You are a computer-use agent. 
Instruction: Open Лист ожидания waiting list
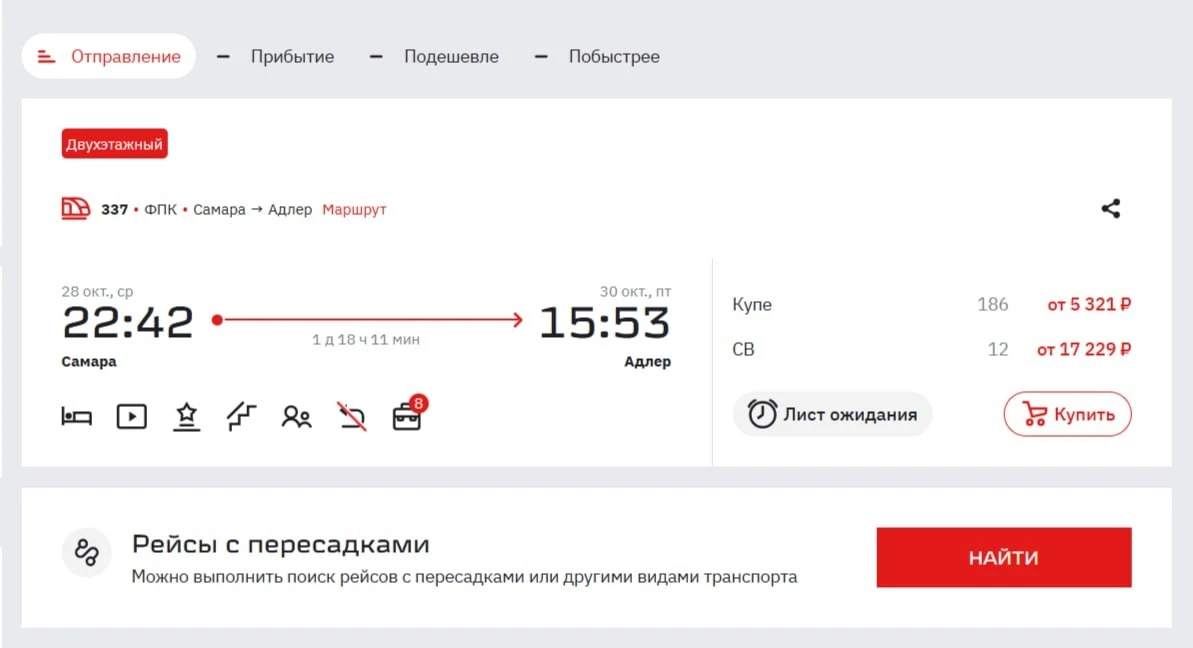pyautogui.click(x=832, y=415)
